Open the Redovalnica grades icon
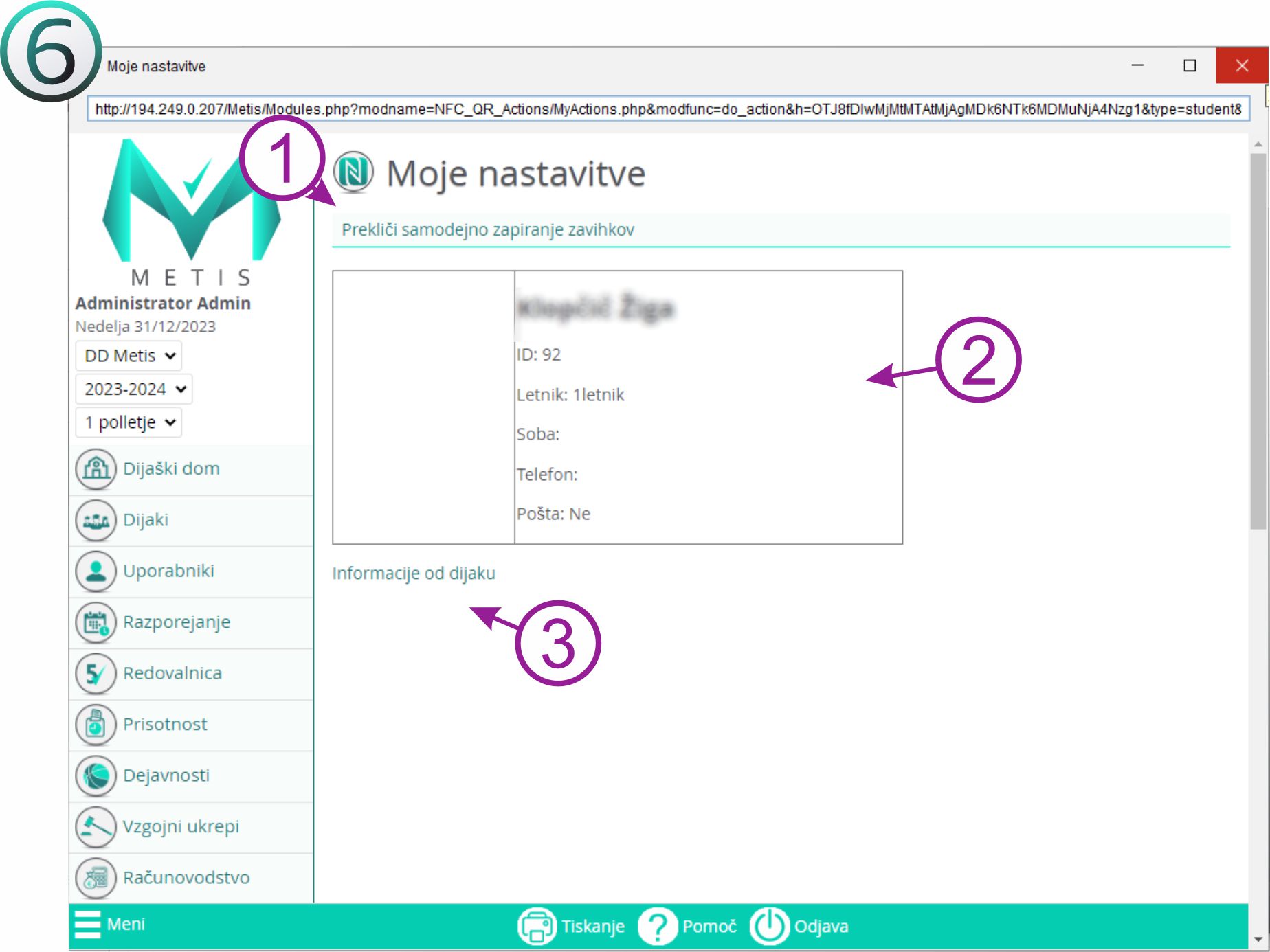Viewport: 1270px width, 952px height. [x=96, y=673]
